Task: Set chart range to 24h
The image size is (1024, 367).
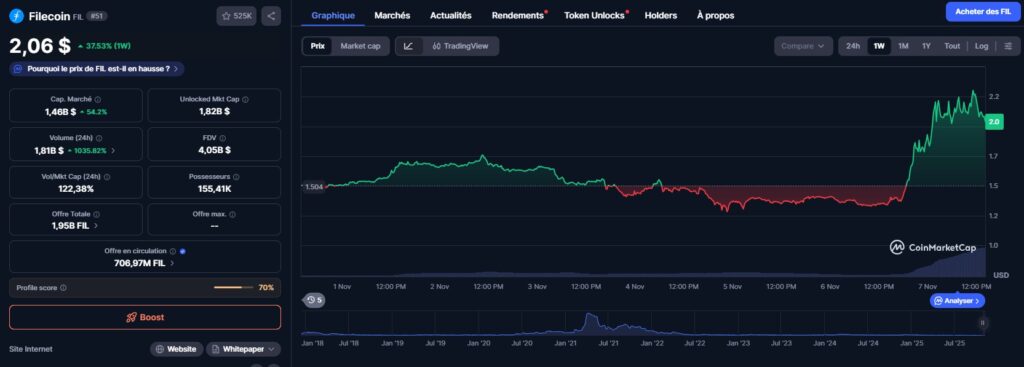Action: 853,46
